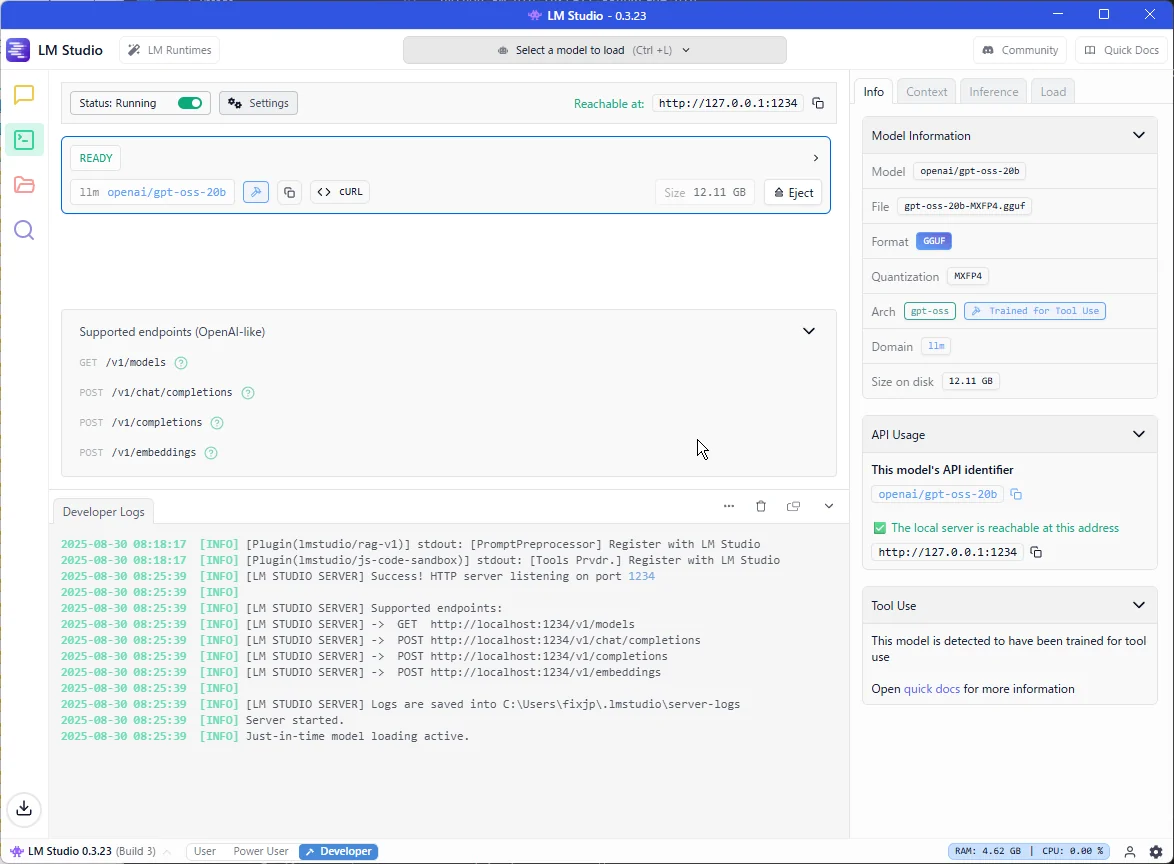Open My Models folder icon in sidebar
Image resolution: width=1174 pixels, height=864 pixels.
(24, 185)
